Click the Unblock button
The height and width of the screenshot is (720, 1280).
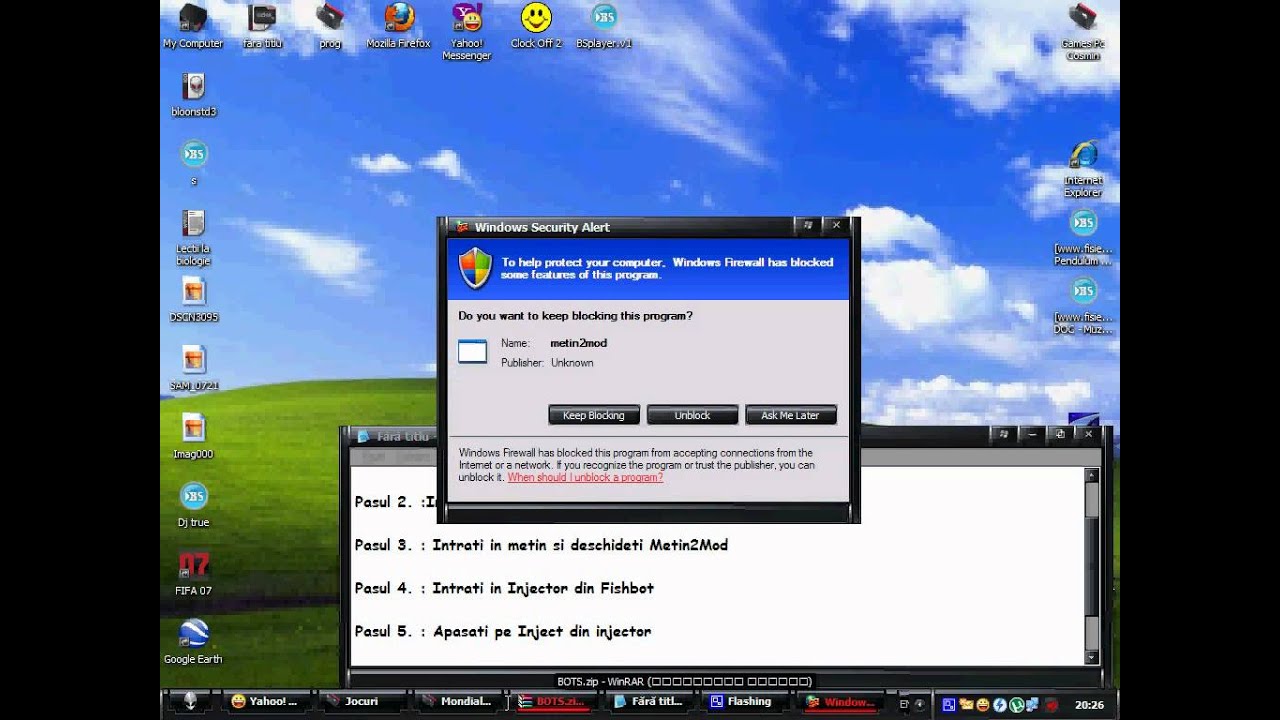[x=692, y=415]
